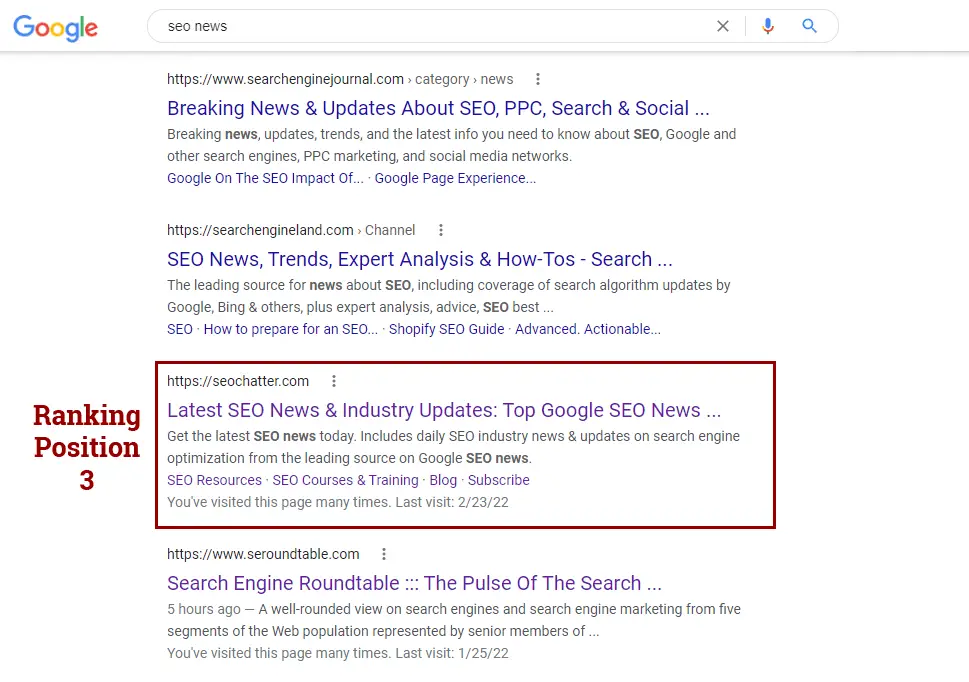Open the three-dot menu for the searchengineland.com result

(x=441, y=230)
